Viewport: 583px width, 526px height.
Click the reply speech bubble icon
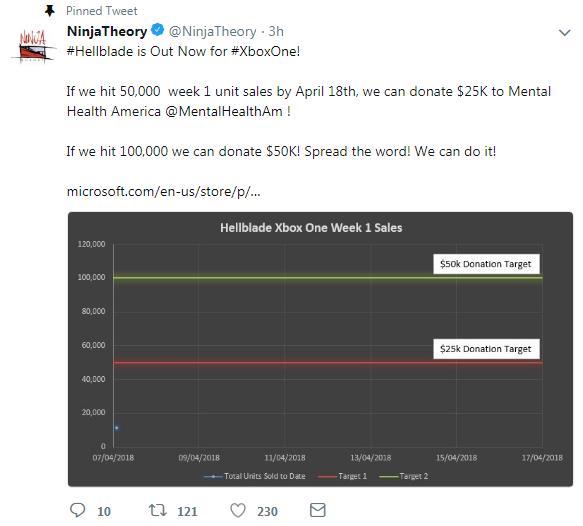point(78,510)
